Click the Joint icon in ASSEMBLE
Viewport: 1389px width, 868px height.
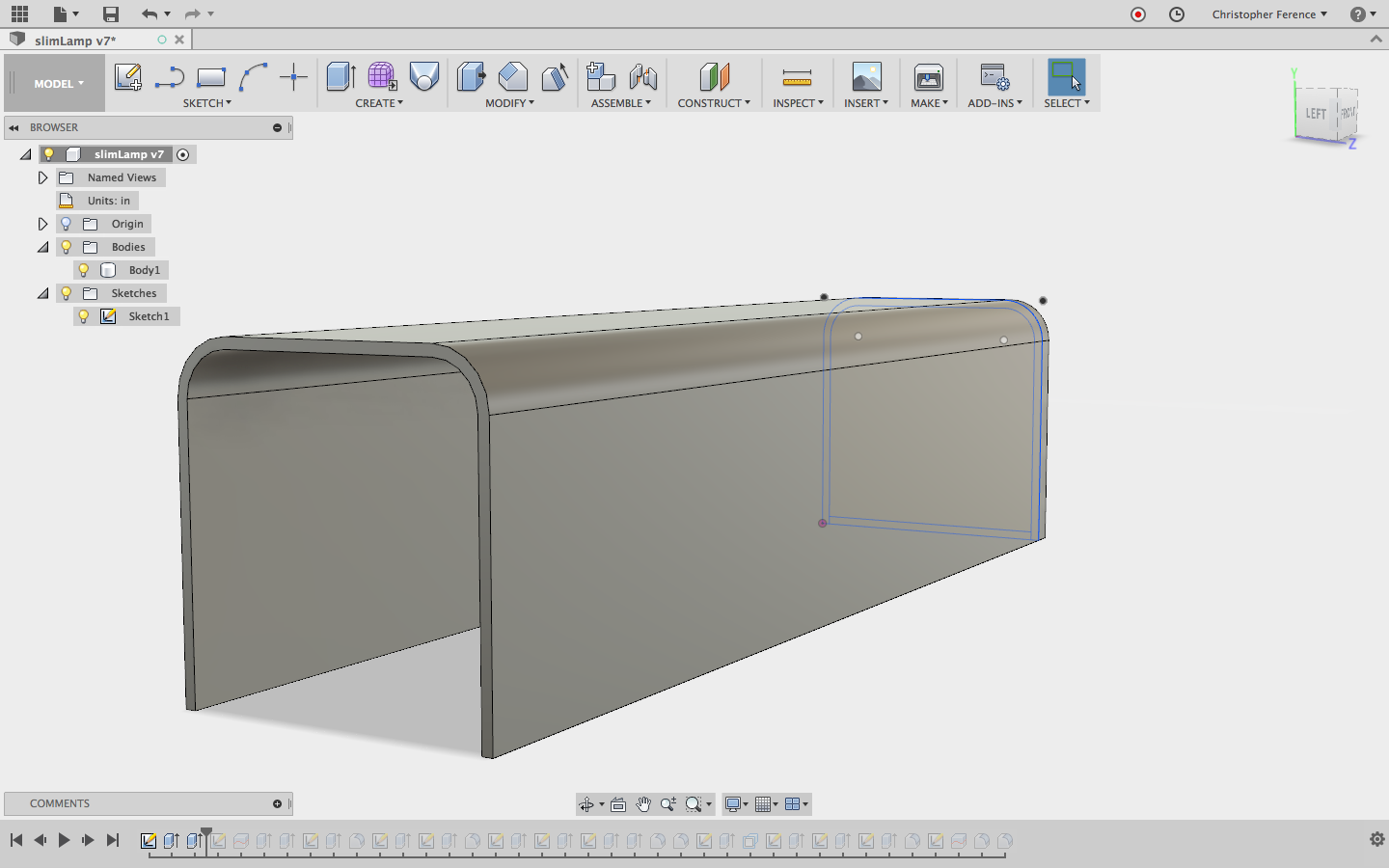click(642, 77)
